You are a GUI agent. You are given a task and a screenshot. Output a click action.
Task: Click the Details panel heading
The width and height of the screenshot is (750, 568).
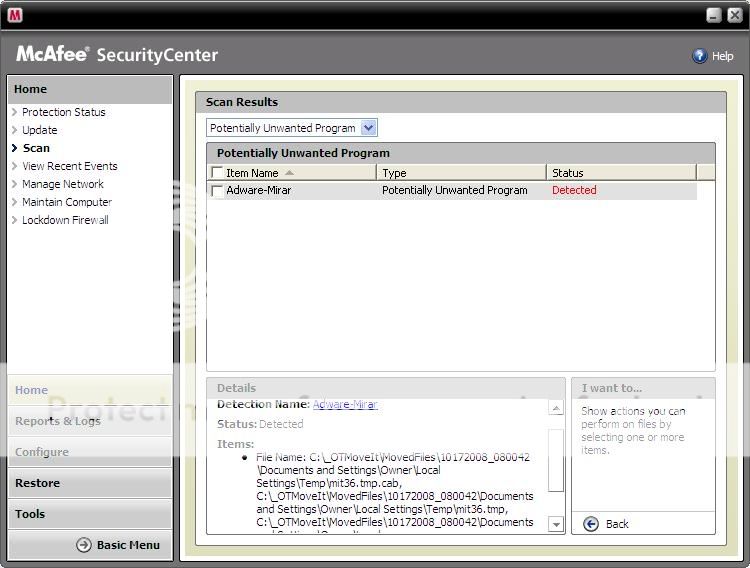coord(236,388)
